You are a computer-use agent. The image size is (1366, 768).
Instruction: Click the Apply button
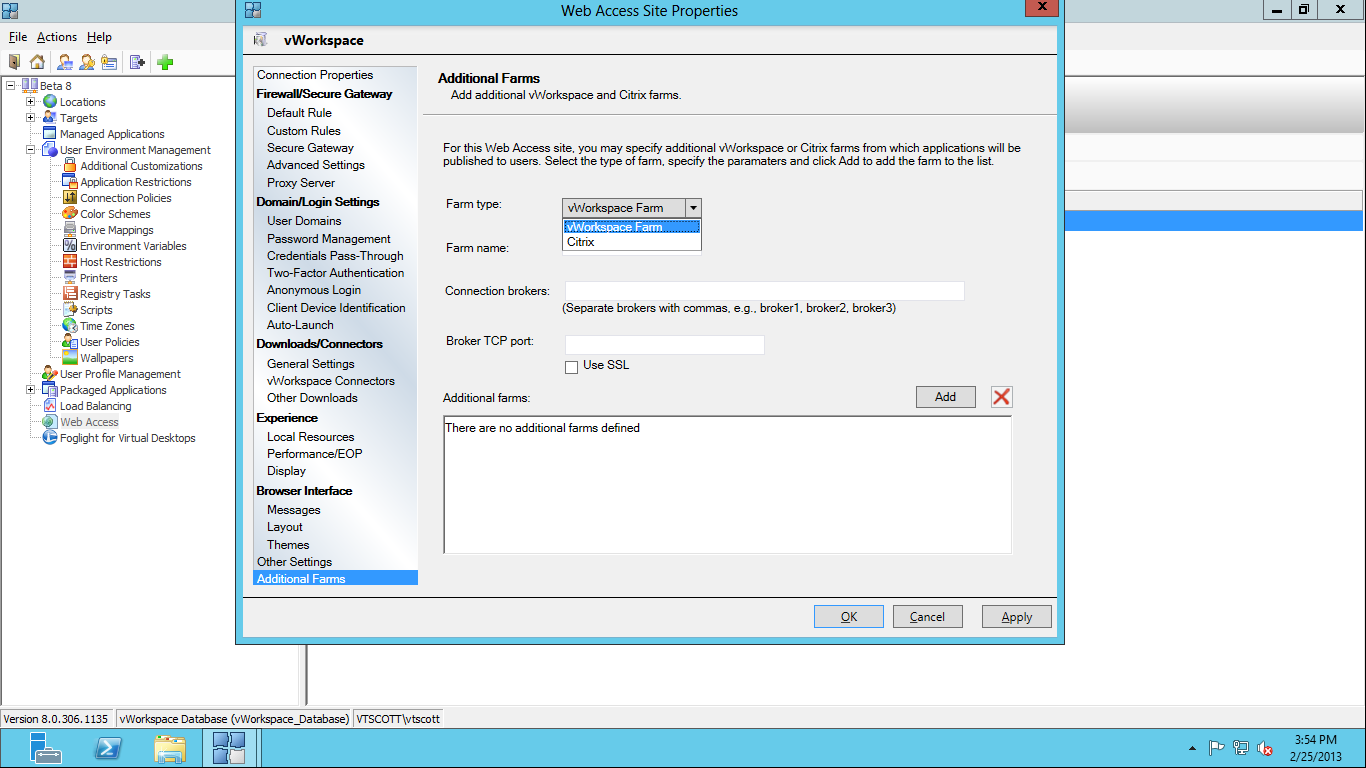click(1017, 617)
